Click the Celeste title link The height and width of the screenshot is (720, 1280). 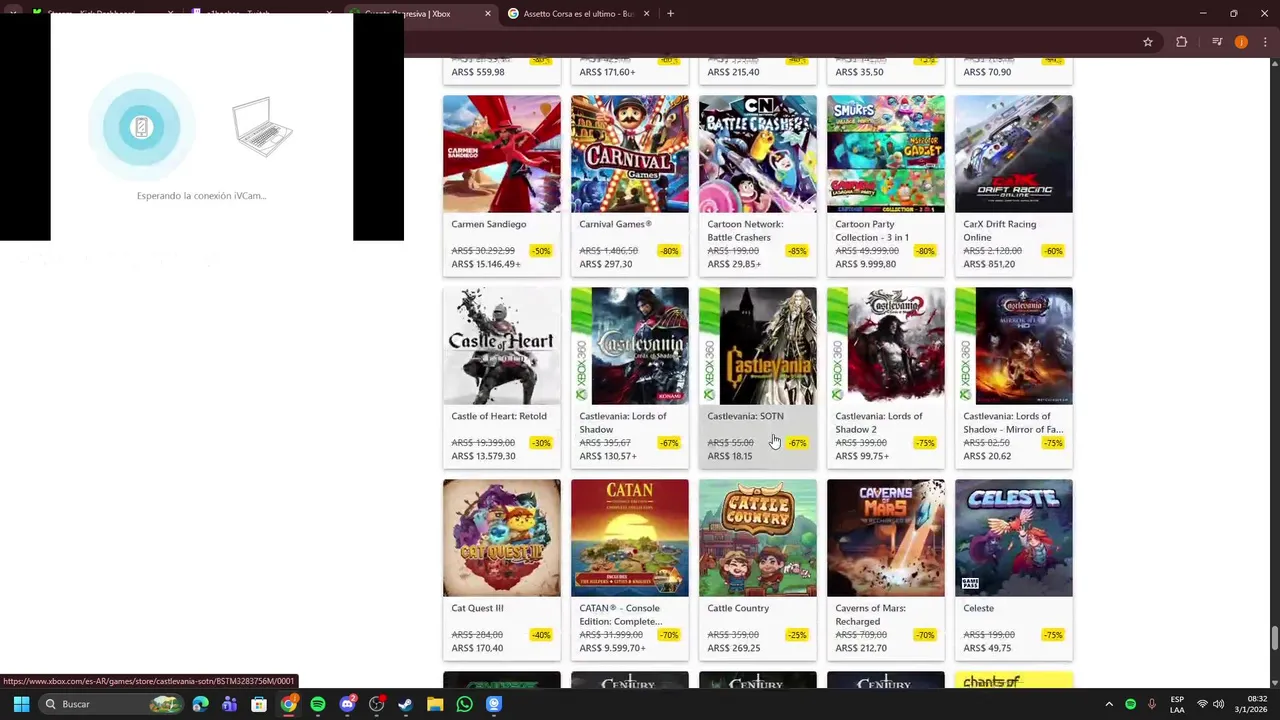[x=979, y=608]
